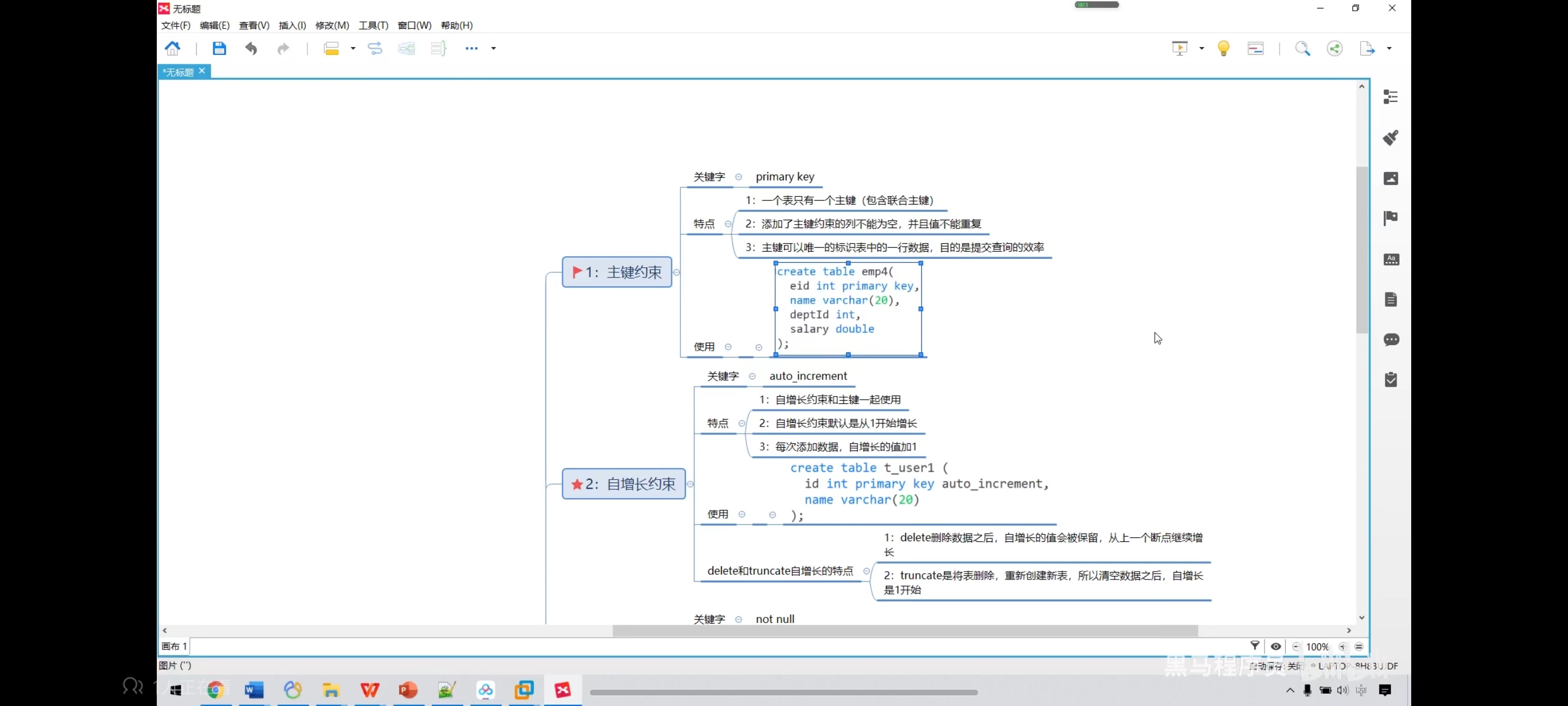Open the 编辑(E) menu

pyautogui.click(x=214, y=25)
